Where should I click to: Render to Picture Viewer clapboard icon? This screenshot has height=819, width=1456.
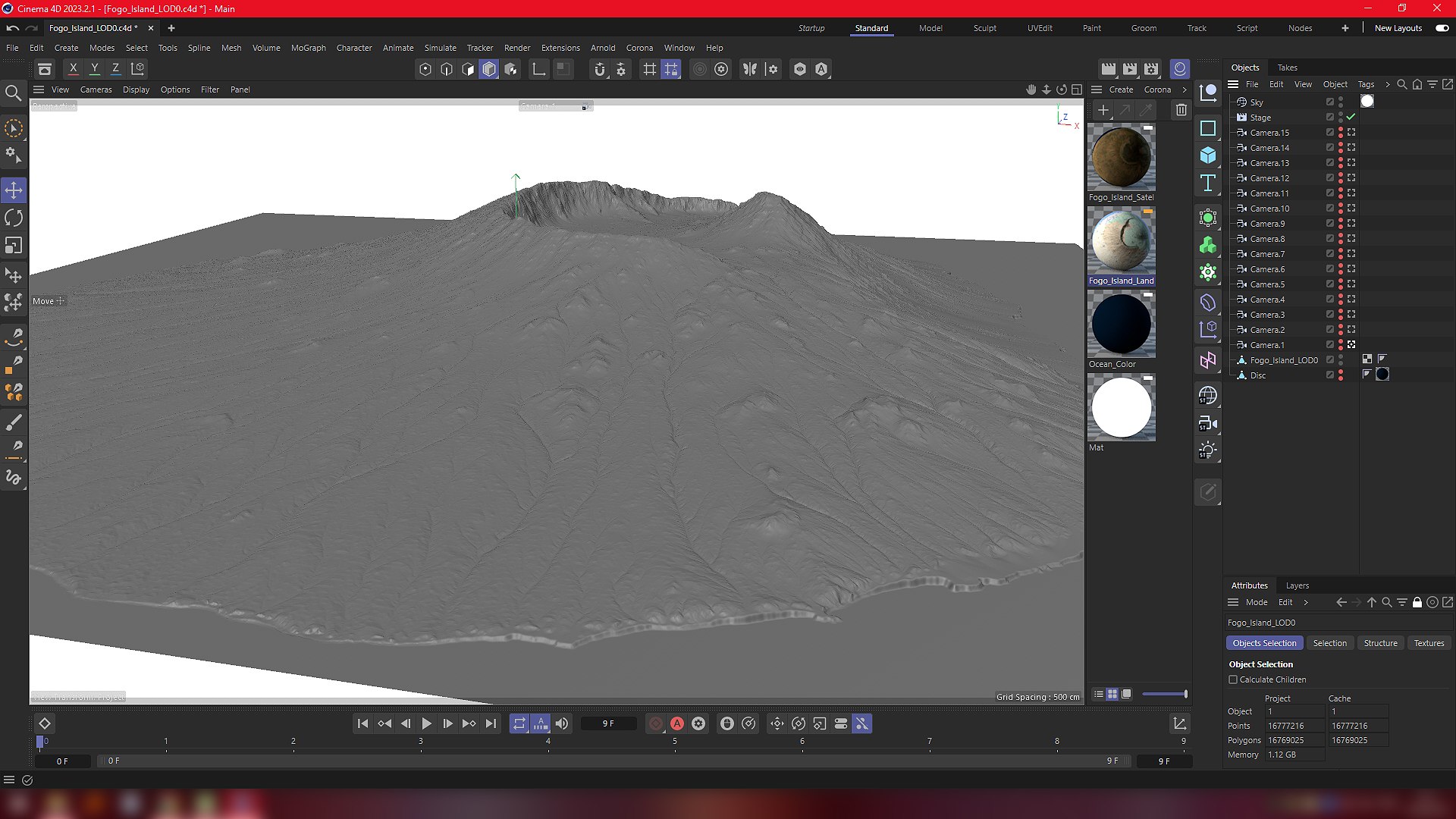[1130, 69]
